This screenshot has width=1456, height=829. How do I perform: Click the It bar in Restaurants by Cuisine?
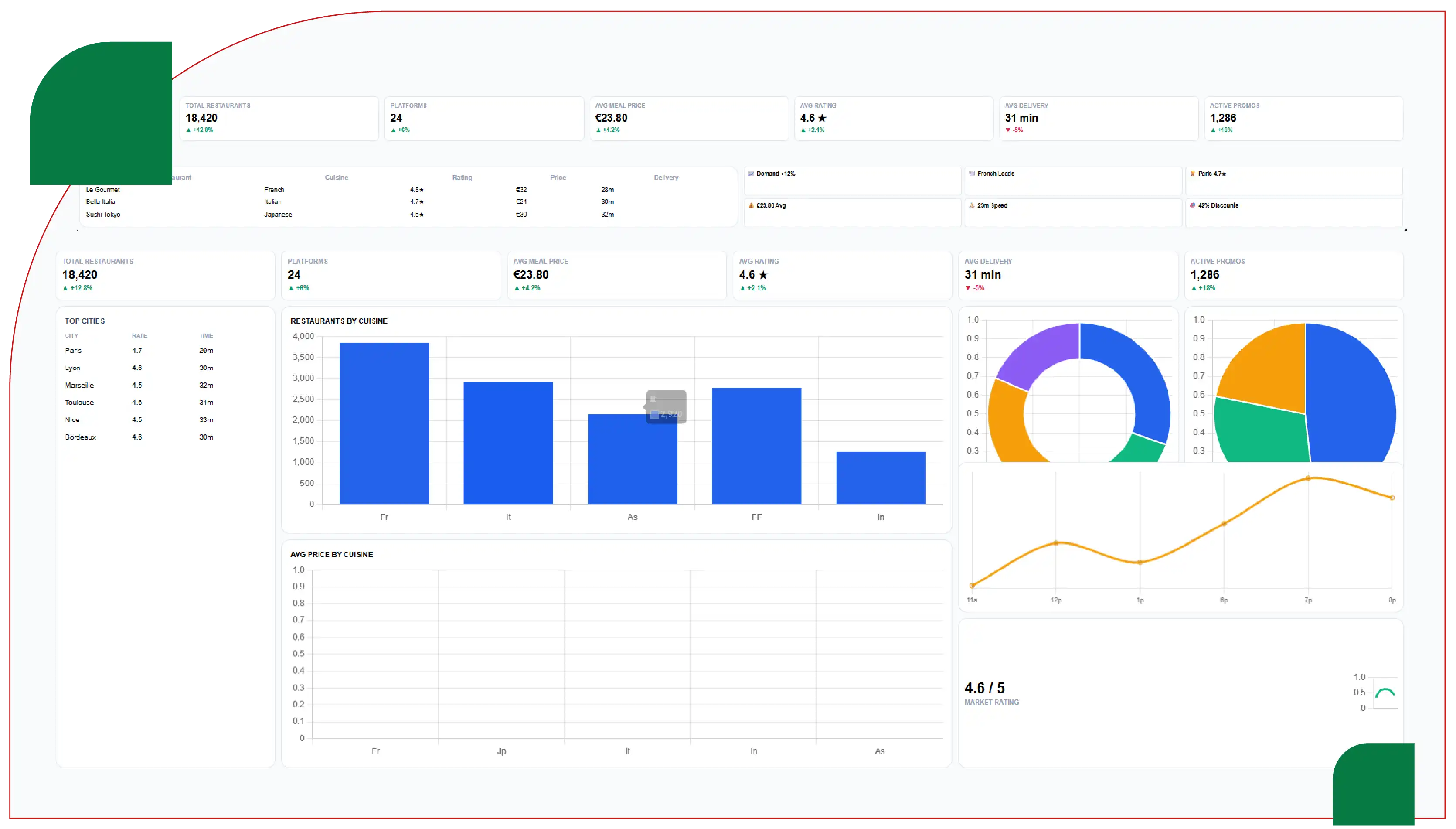click(x=508, y=443)
